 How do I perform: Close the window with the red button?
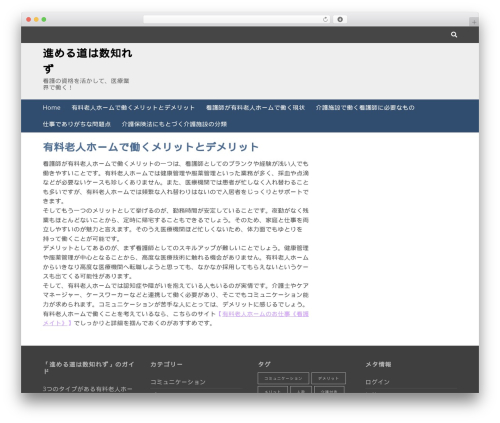[29, 19]
